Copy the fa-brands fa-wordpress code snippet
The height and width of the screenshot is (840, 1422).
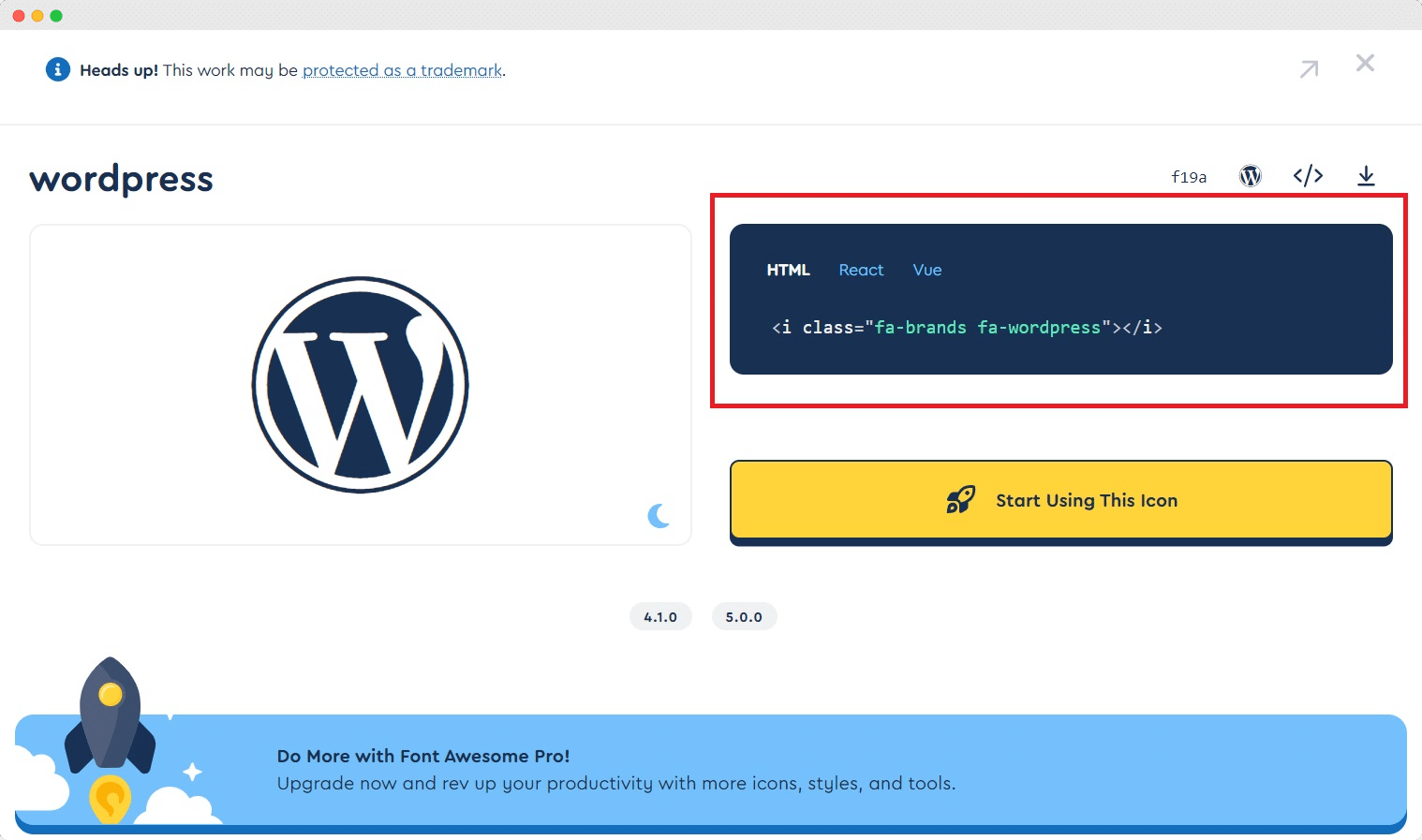(967, 328)
